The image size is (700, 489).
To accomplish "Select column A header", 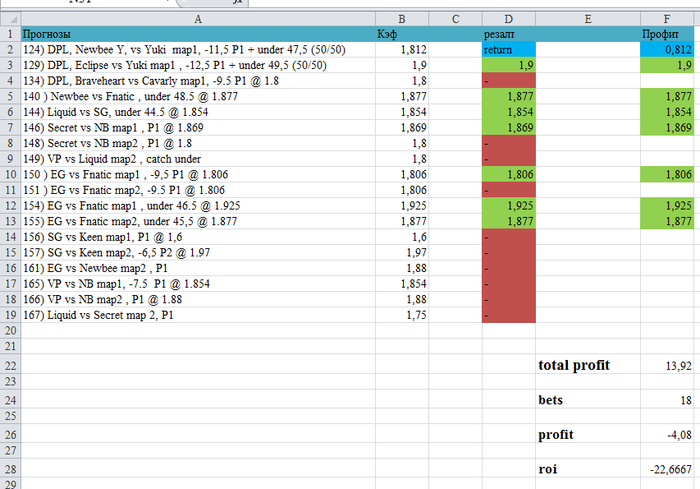I will (x=198, y=19).
